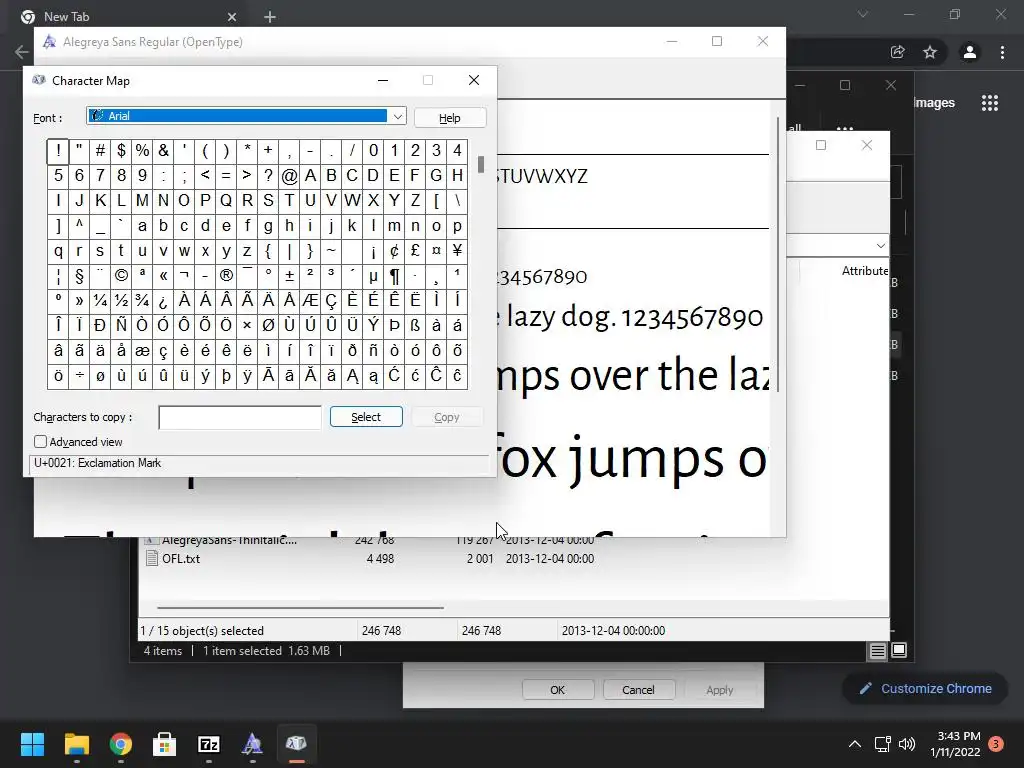Click AlegreyaSans-ThinItalic file row

click(369, 540)
